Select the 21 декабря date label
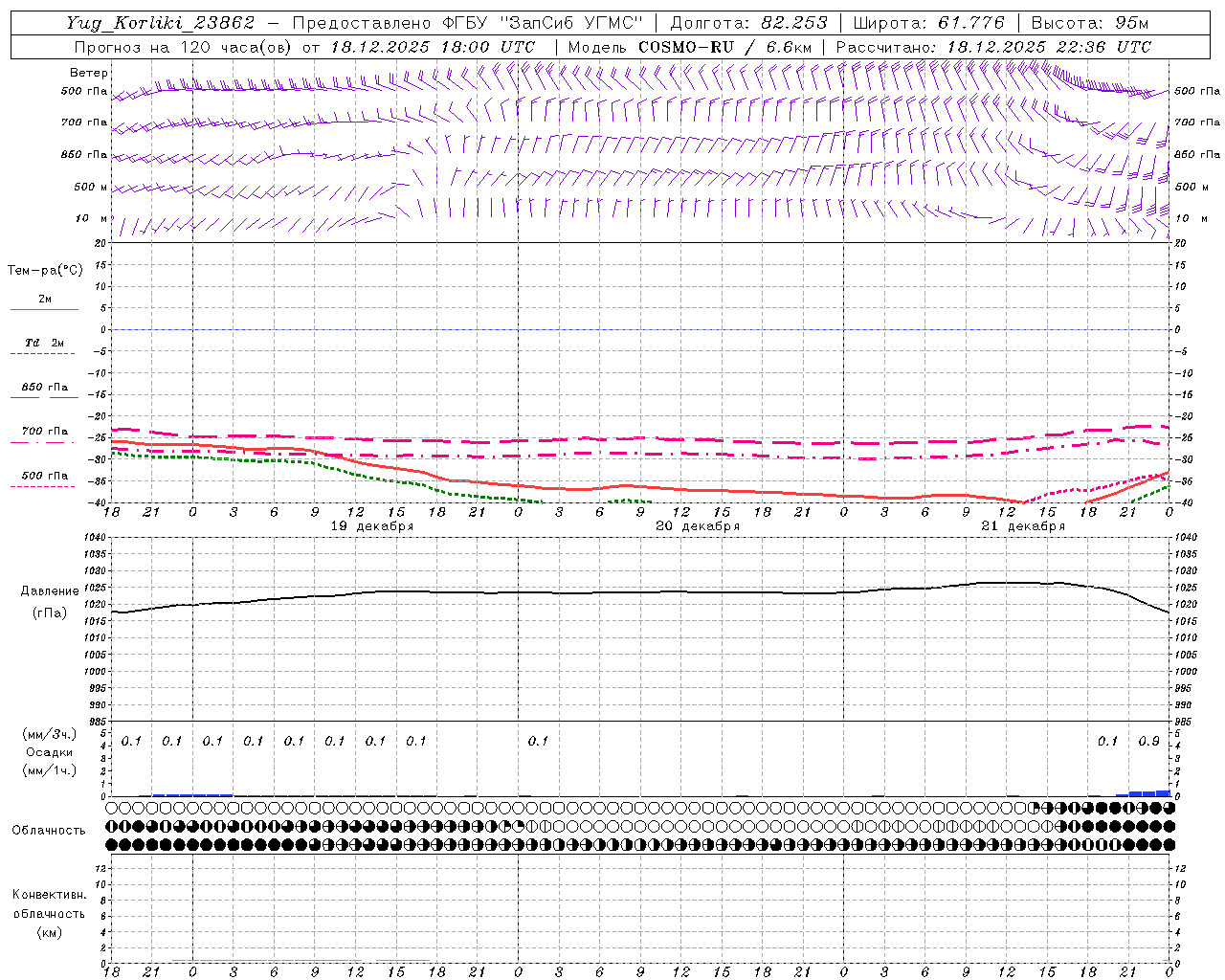Viewport: 1225px width, 980px height. (x=1022, y=526)
